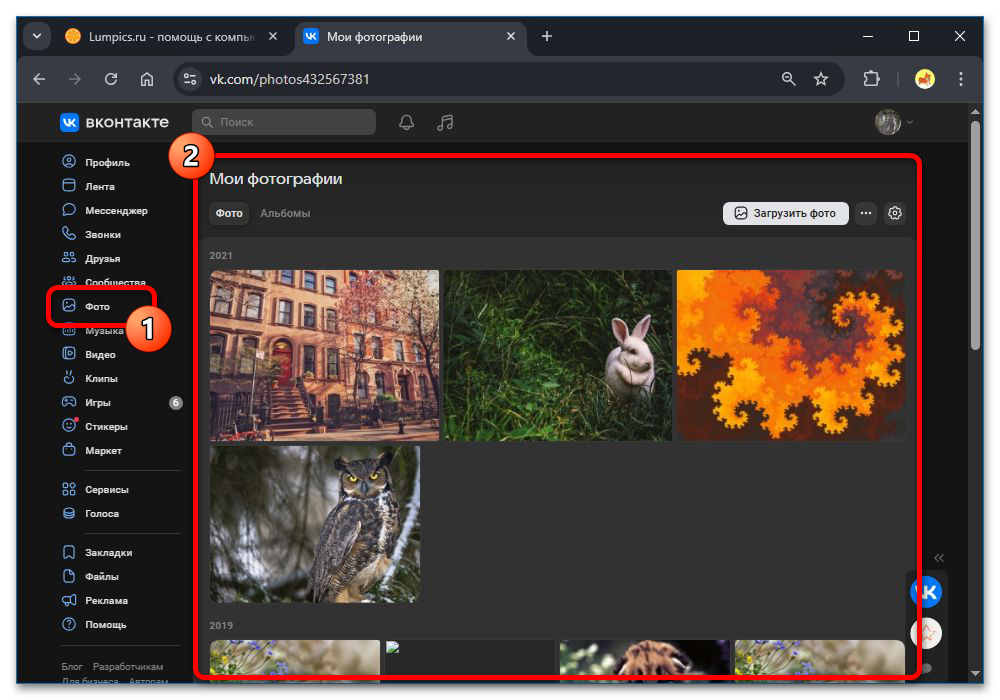Screen dimensions: 1000x700
Task: Click the ВКонтакте logo
Action: pyautogui.click(x=115, y=122)
